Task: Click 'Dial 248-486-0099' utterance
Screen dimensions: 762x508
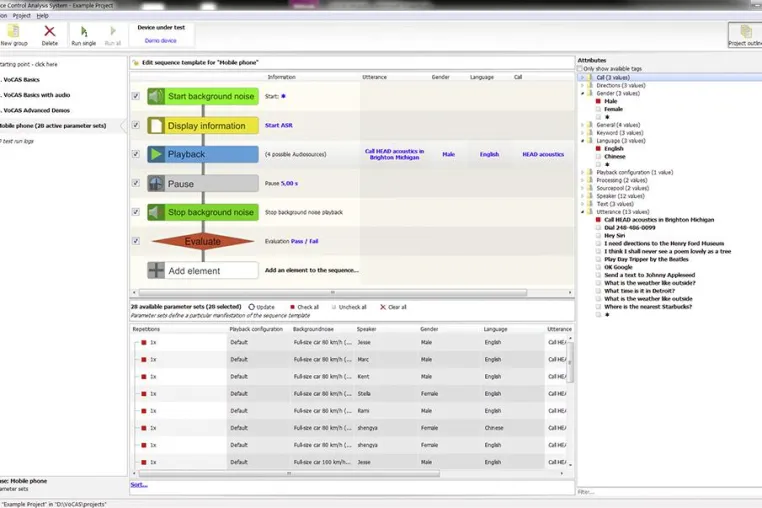Action: point(629,228)
